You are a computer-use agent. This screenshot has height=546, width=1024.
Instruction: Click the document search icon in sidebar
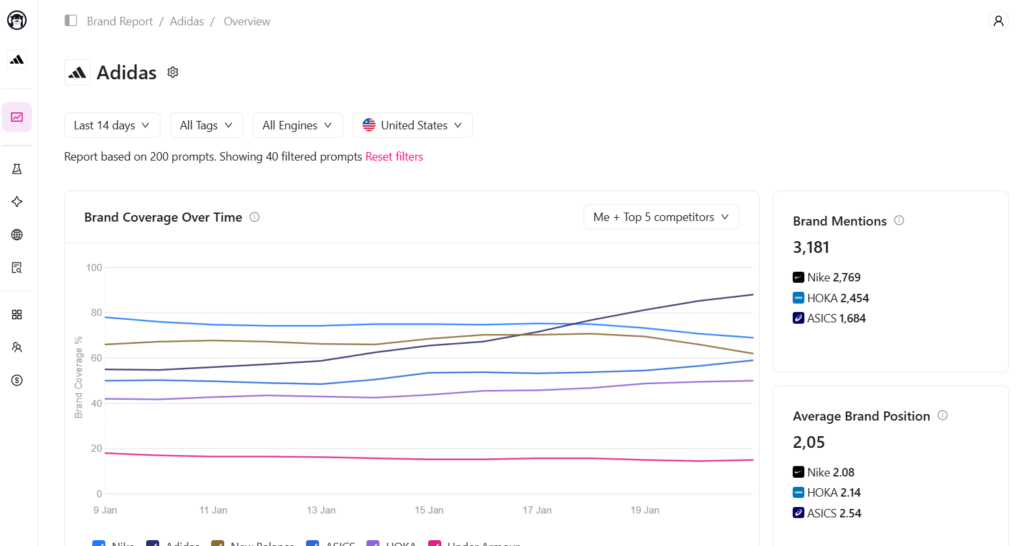click(x=17, y=268)
